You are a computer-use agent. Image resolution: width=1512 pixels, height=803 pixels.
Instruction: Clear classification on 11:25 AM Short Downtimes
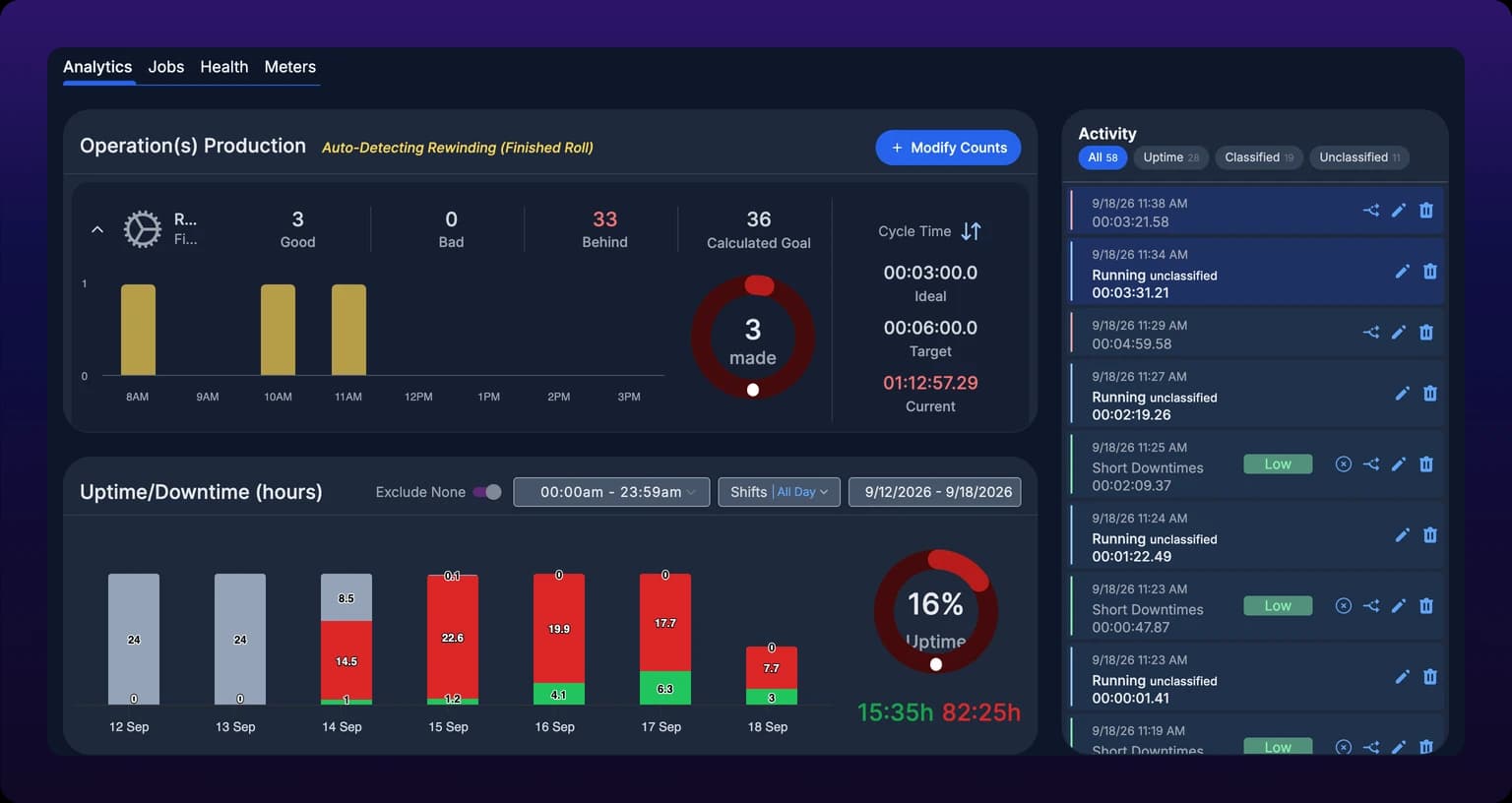click(x=1343, y=463)
